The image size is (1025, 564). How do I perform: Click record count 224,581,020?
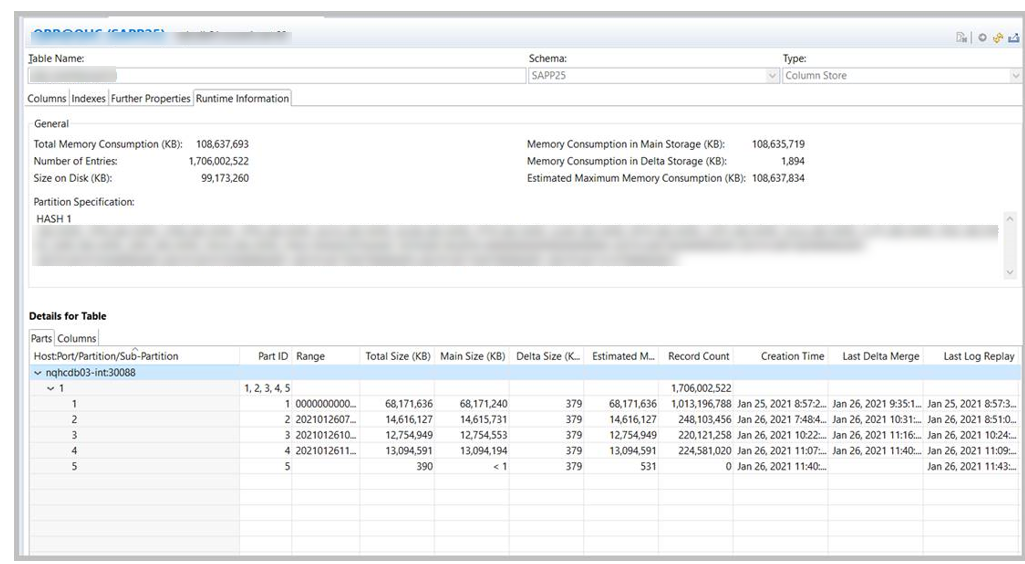(x=705, y=451)
